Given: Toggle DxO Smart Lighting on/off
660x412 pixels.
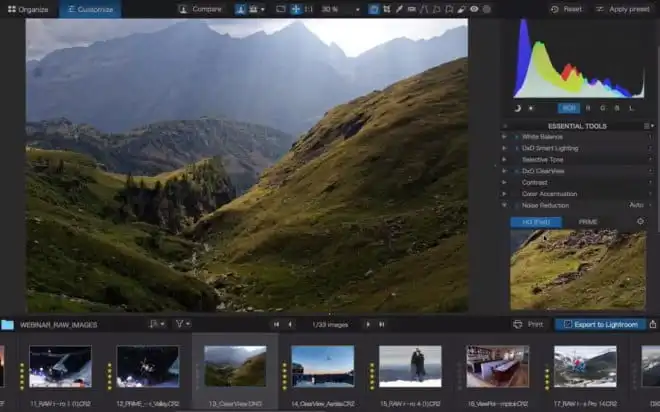Looking at the screenshot, I should point(516,148).
